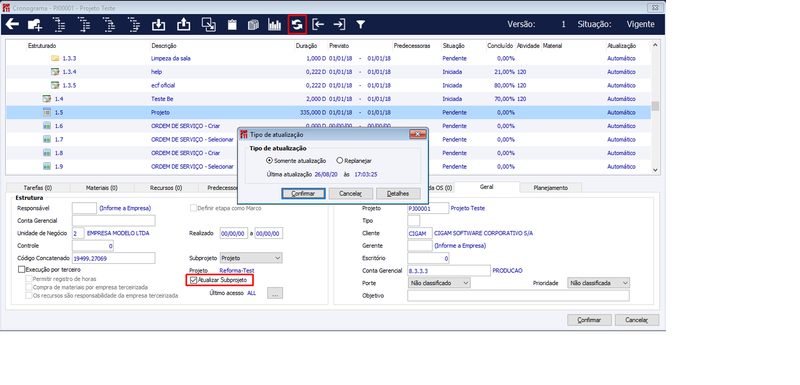Open the Subprojeto dropdown
The image size is (800, 385).
(251, 258)
